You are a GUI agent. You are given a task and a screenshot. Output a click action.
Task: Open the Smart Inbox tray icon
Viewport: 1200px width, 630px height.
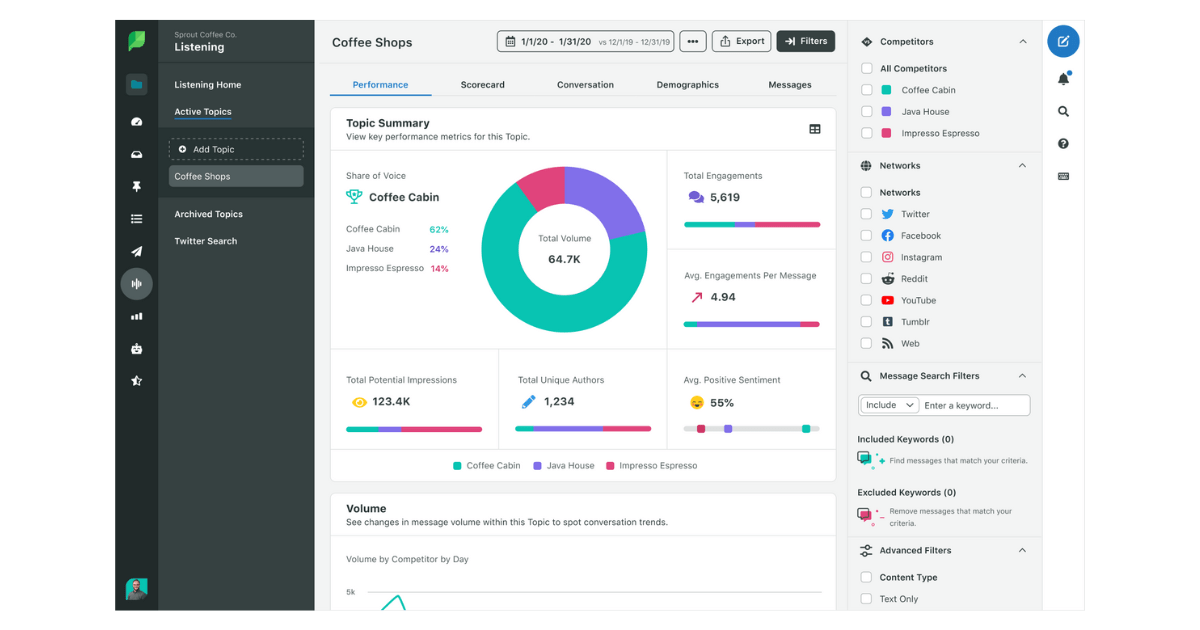(x=137, y=154)
